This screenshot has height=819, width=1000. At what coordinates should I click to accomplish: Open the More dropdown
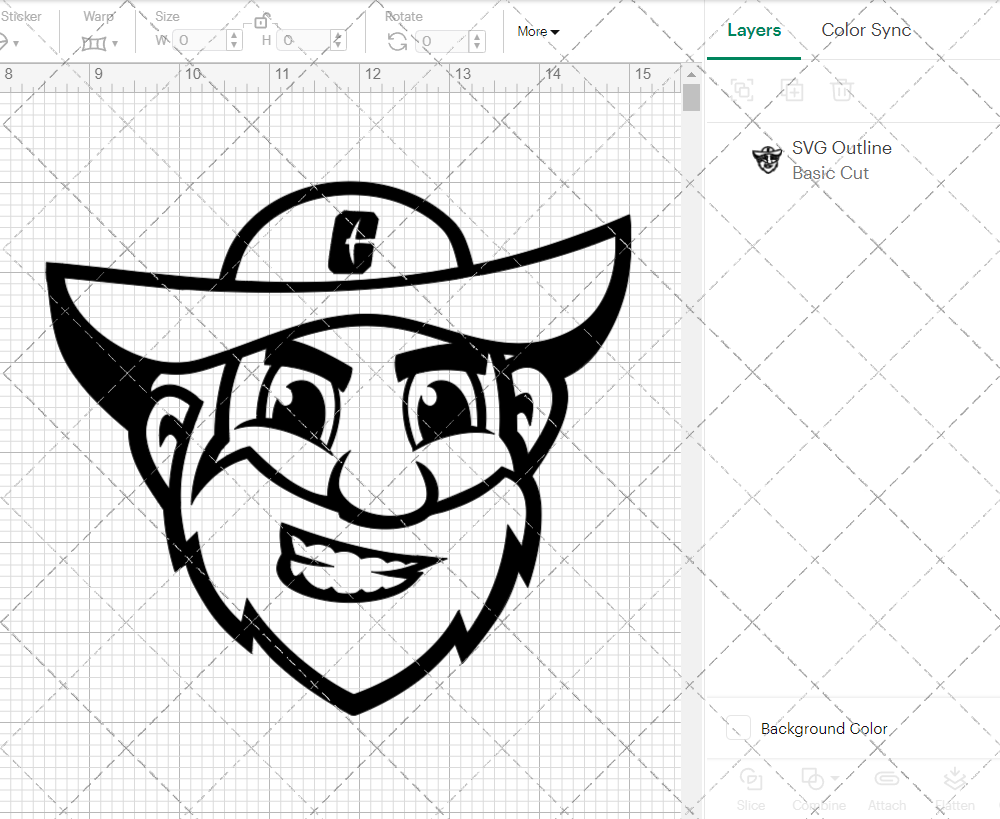(x=537, y=31)
